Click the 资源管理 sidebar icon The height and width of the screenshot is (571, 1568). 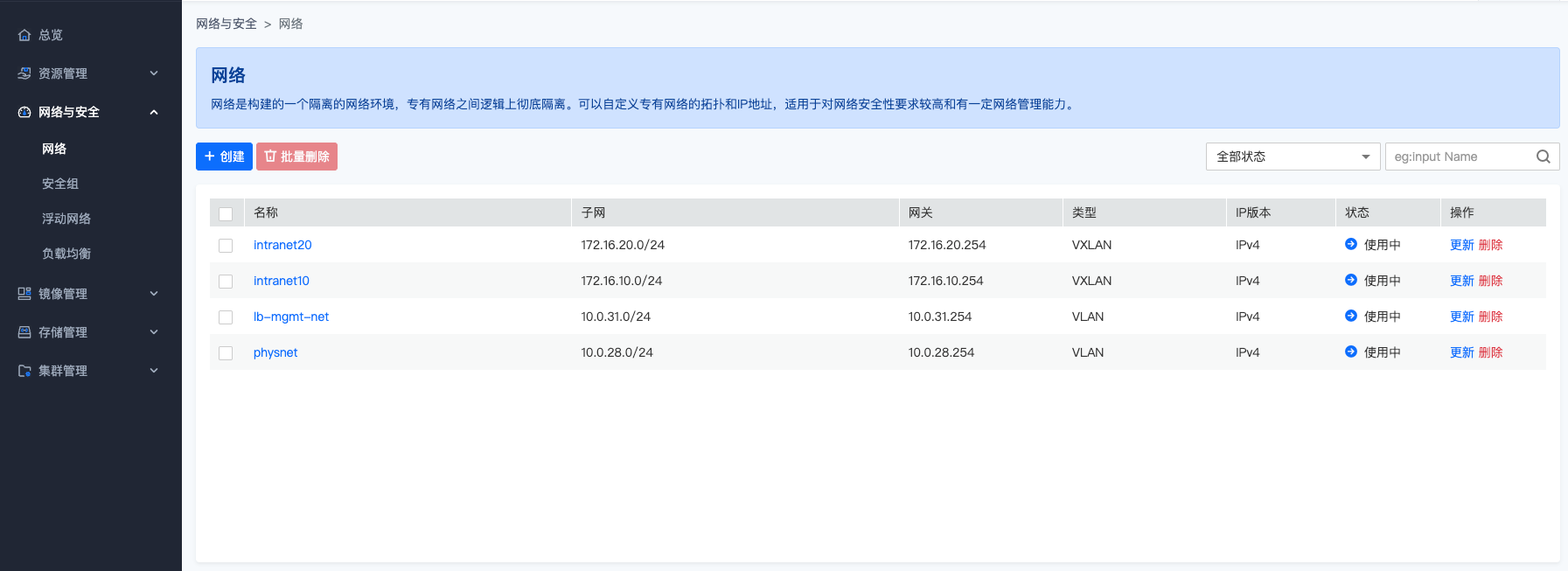pyautogui.click(x=24, y=73)
